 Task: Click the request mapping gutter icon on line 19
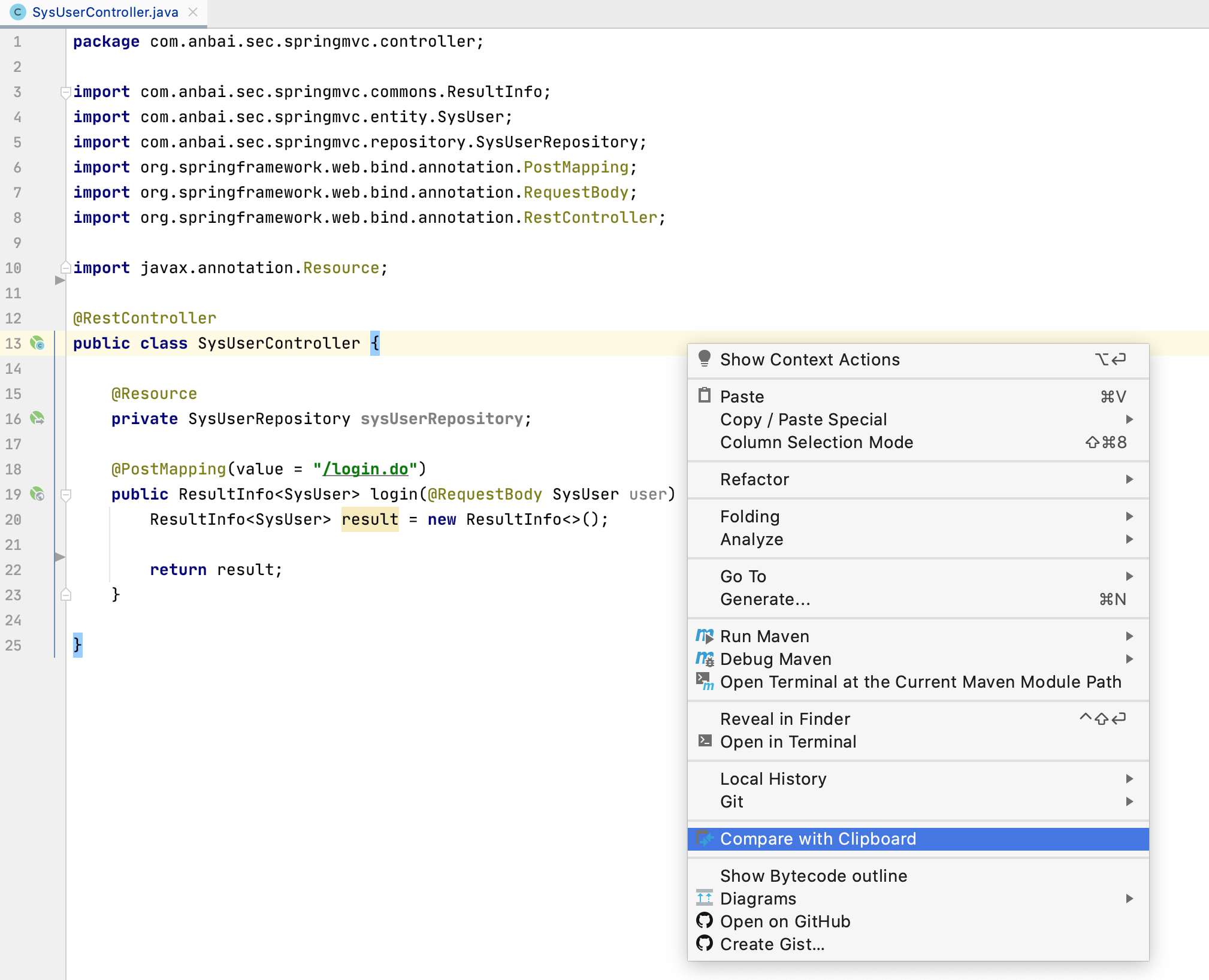(x=37, y=494)
